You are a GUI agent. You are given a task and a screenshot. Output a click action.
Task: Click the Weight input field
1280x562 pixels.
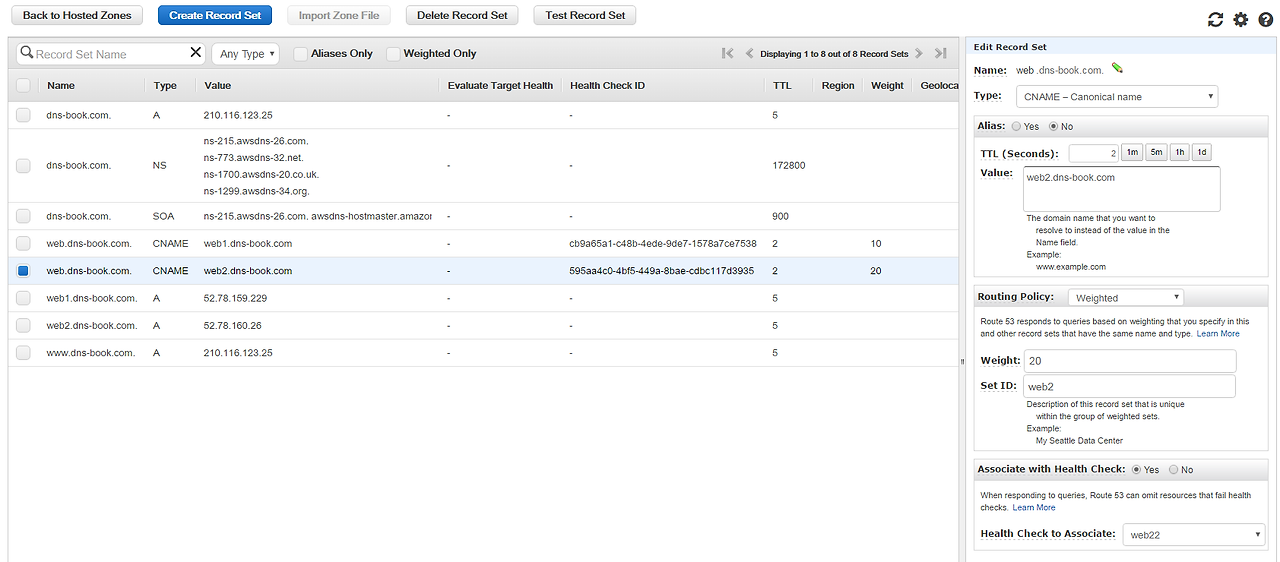pos(1129,360)
